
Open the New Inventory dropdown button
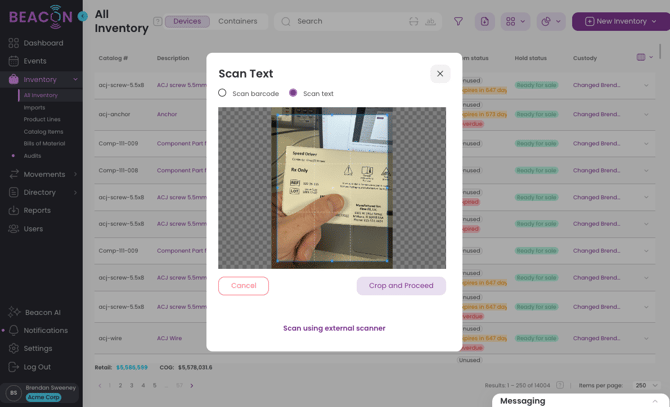(x=620, y=21)
